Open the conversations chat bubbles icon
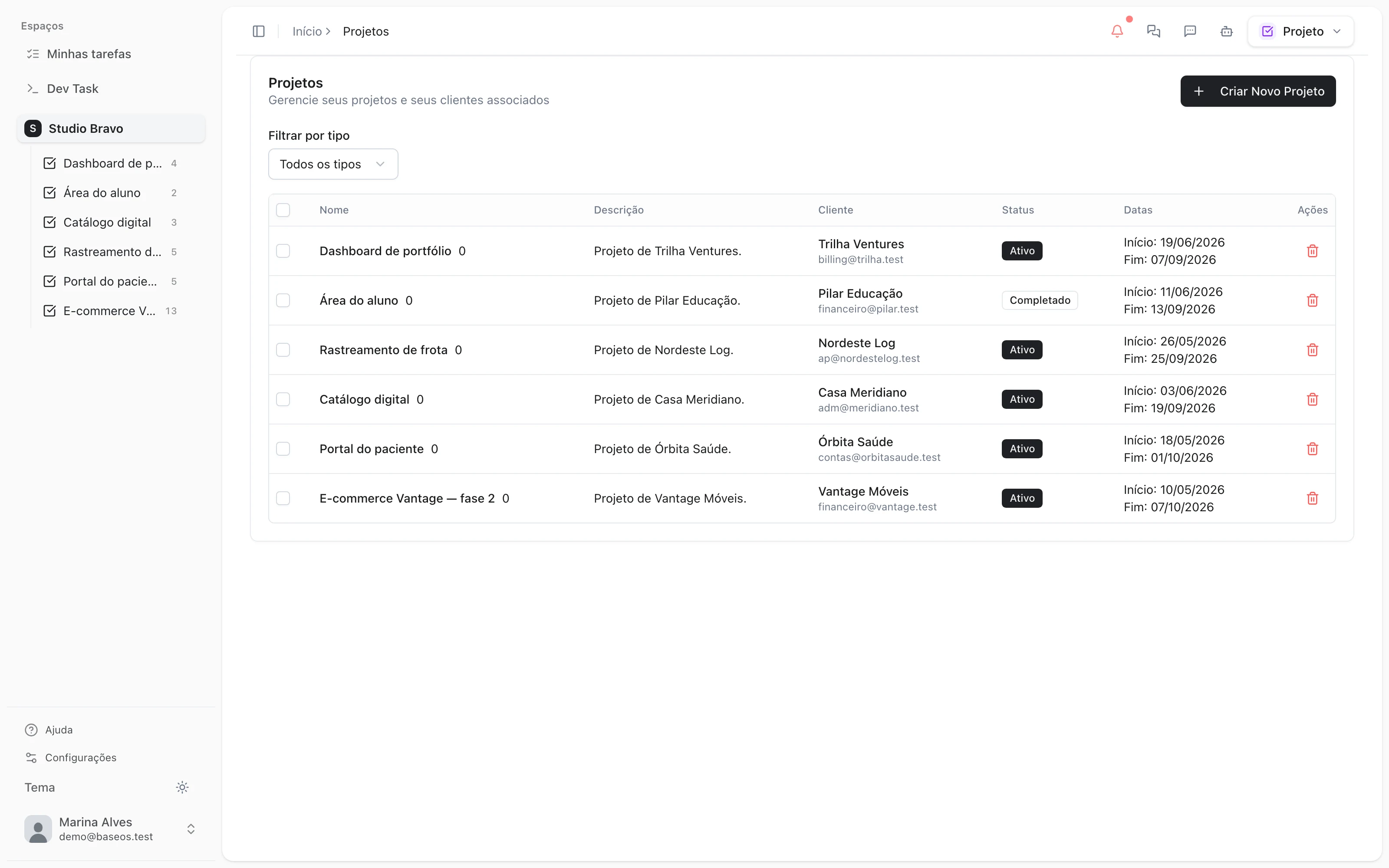Screen dimensions: 1389x868 click(x=1153, y=31)
